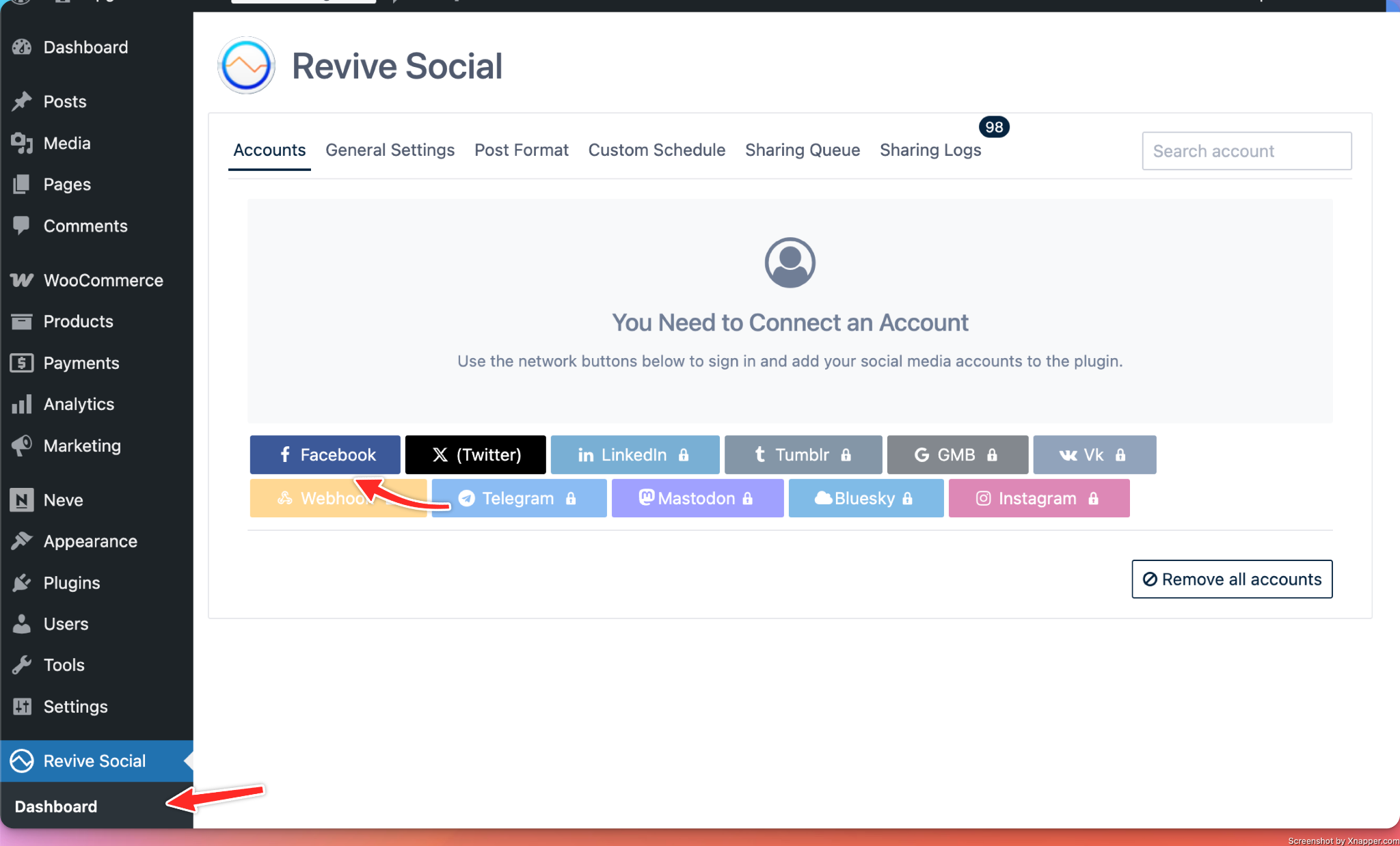
Task: Click the WooCommerce icon in sidebar
Action: [x=22, y=280]
